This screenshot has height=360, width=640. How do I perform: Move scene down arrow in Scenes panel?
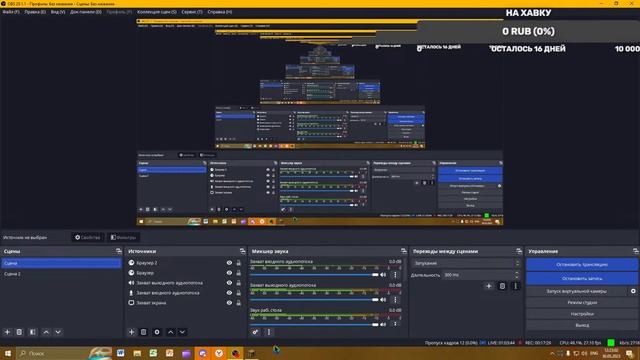point(58,332)
